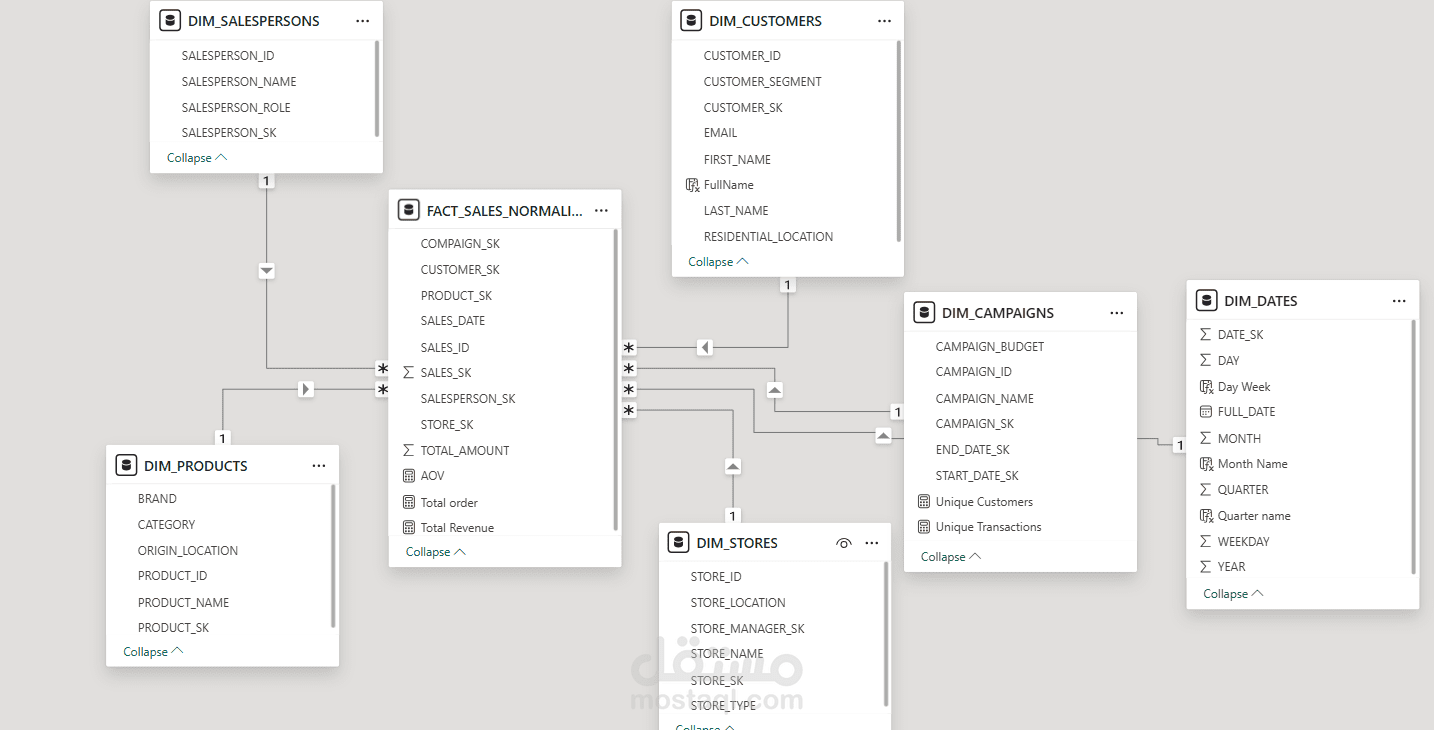Click the calendar icon beside FULL_DATE
The image size is (1434, 730).
click(1206, 412)
